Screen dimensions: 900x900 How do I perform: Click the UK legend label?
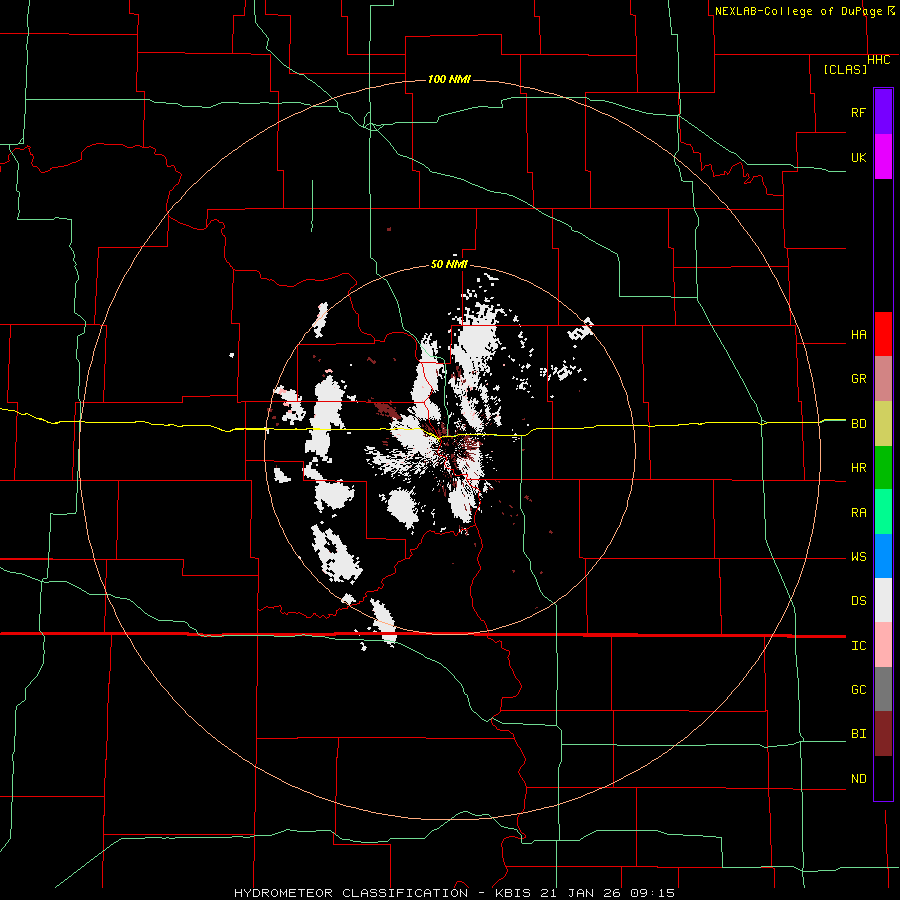pyautogui.click(x=858, y=157)
